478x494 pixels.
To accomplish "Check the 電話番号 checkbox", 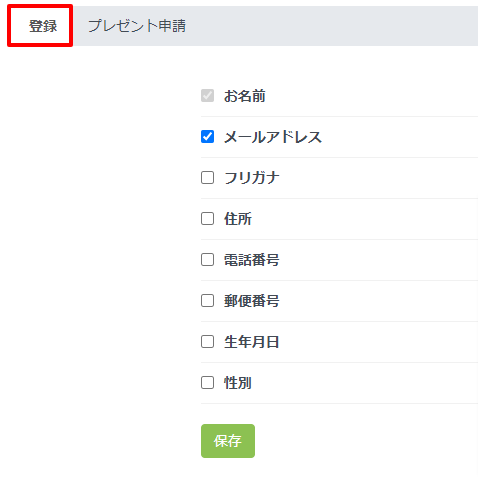I will tap(207, 260).
